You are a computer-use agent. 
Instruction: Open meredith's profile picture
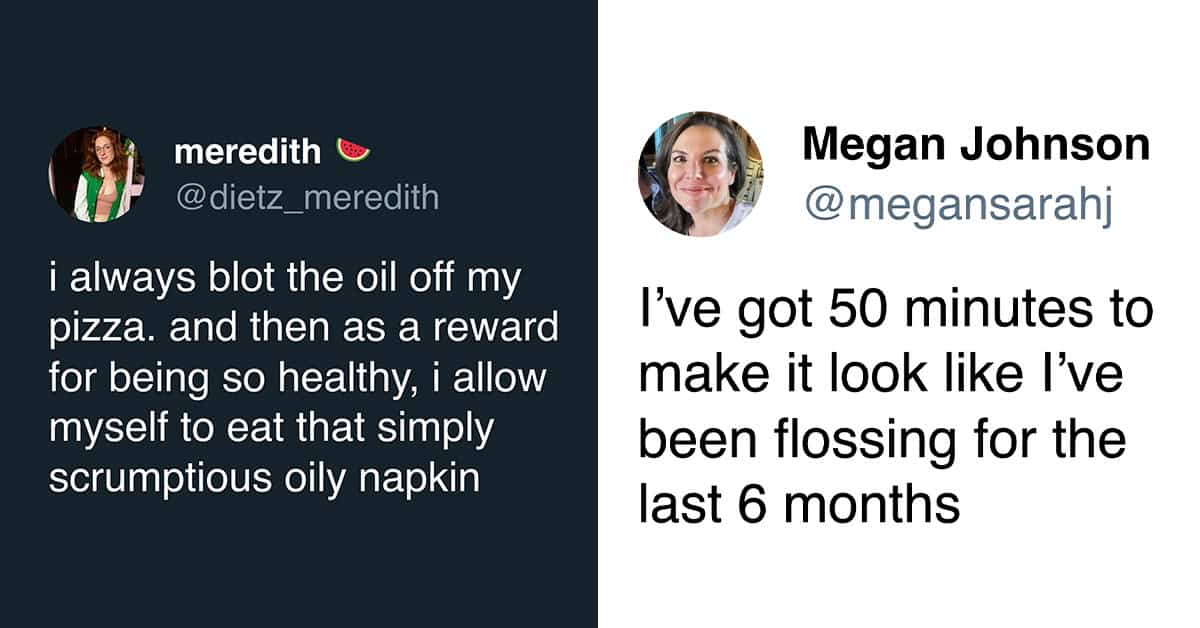pyautogui.click(x=97, y=174)
